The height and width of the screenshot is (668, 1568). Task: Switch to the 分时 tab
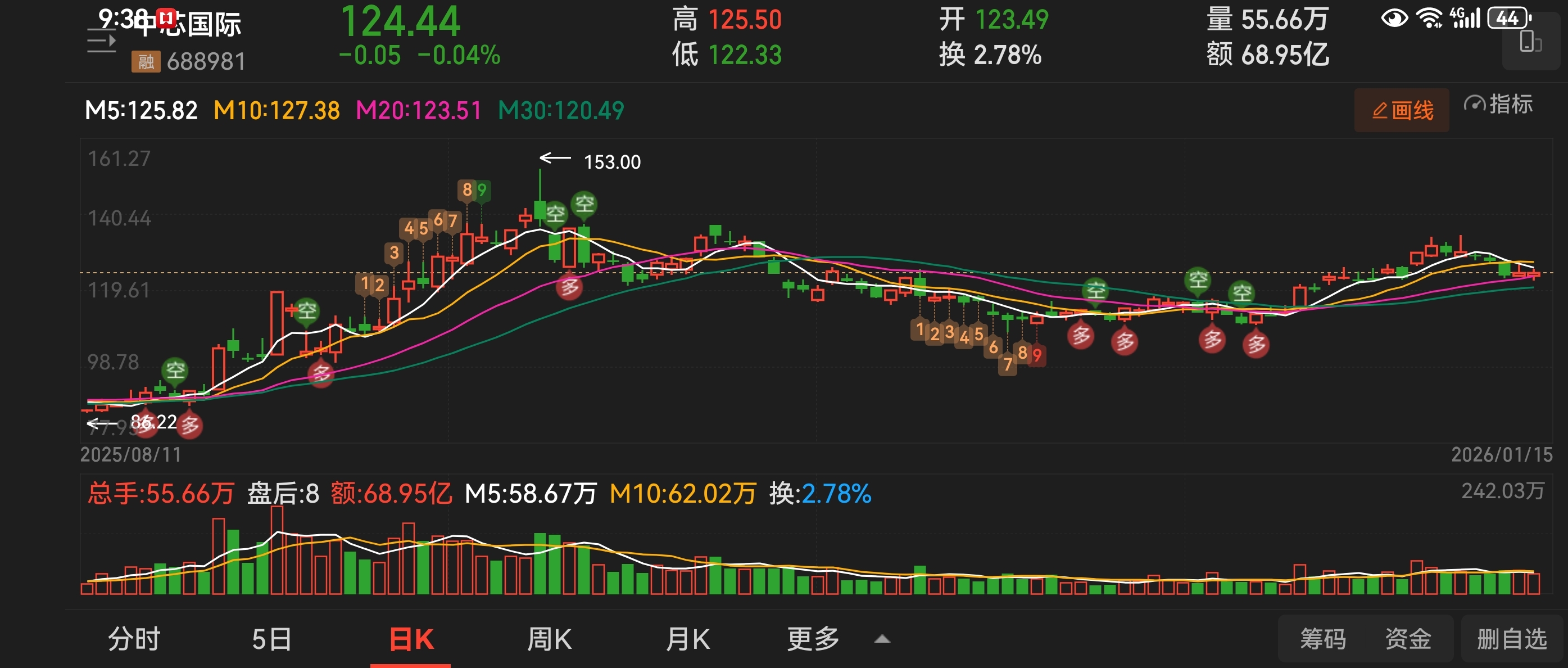134,639
